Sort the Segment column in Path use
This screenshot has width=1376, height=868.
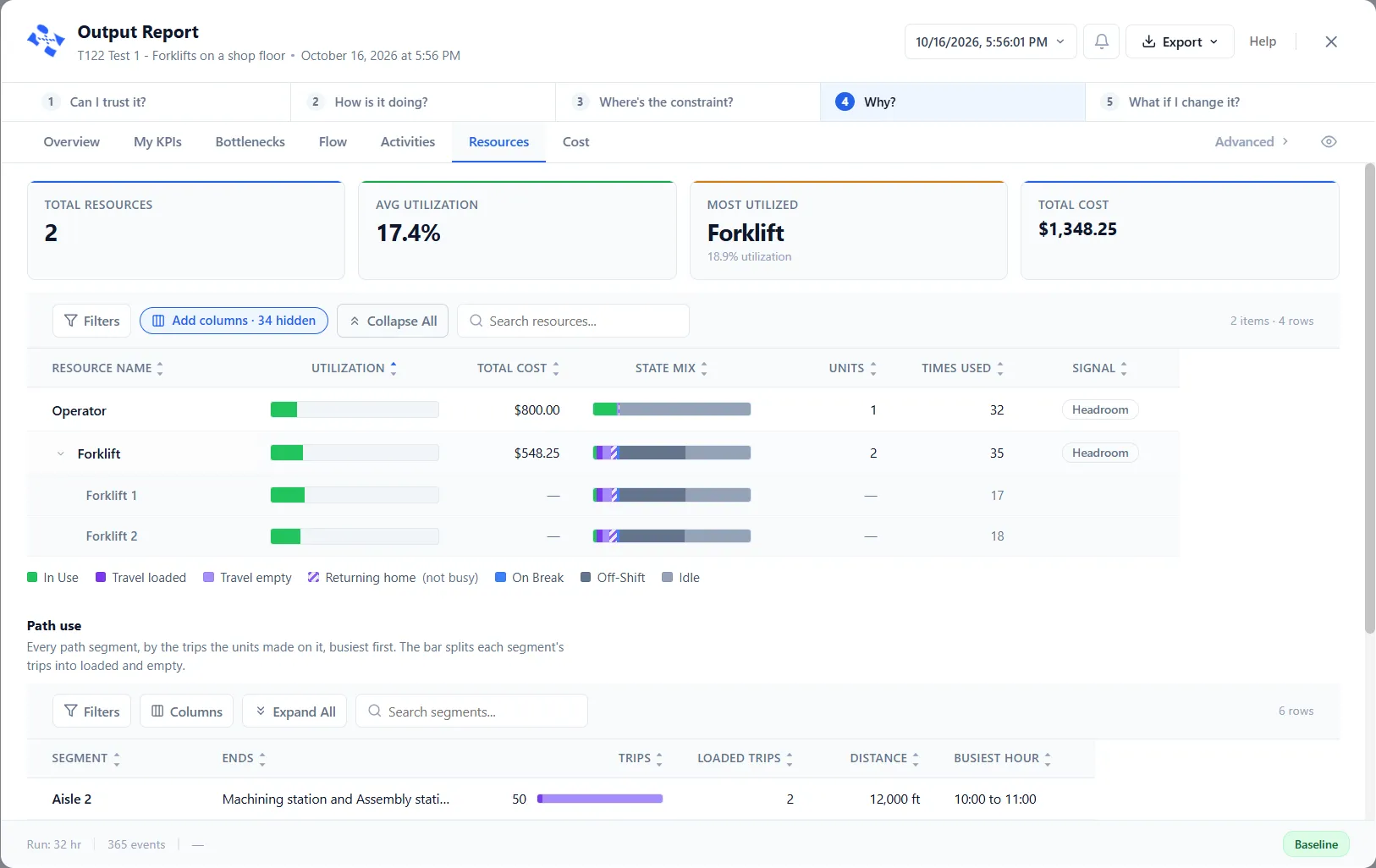pos(117,759)
